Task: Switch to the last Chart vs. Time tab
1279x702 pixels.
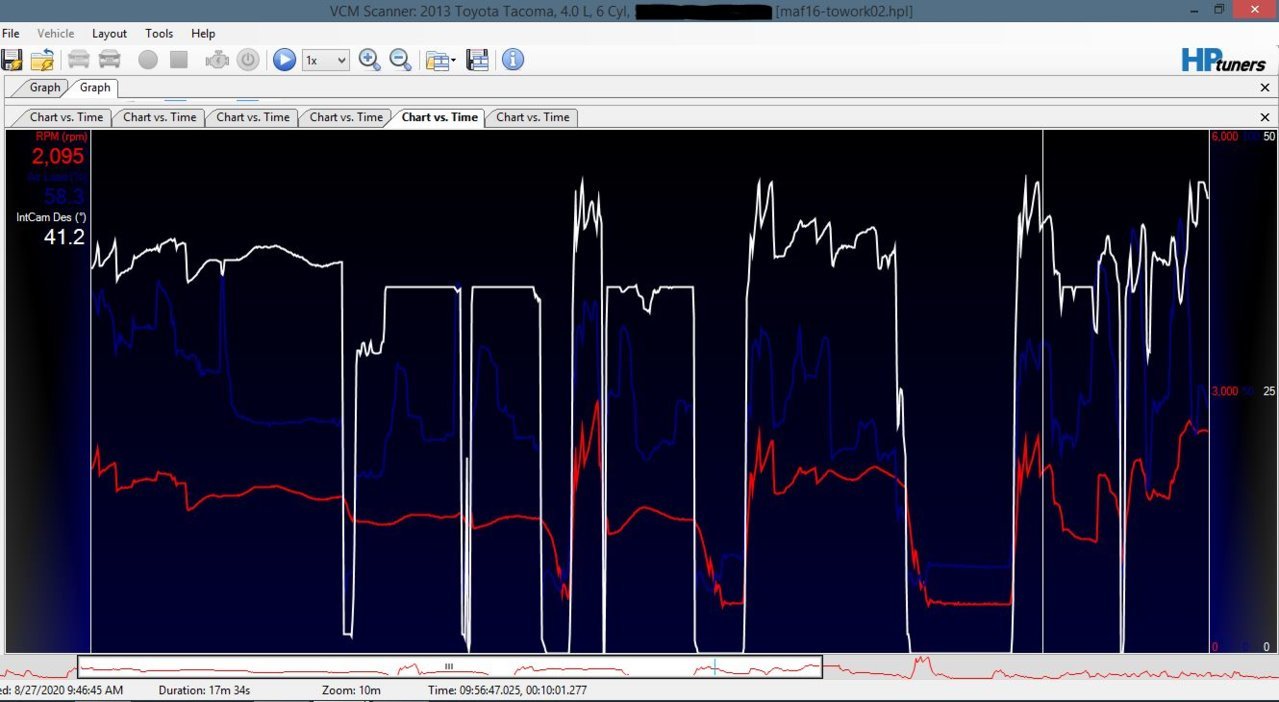Action: point(533,117)
